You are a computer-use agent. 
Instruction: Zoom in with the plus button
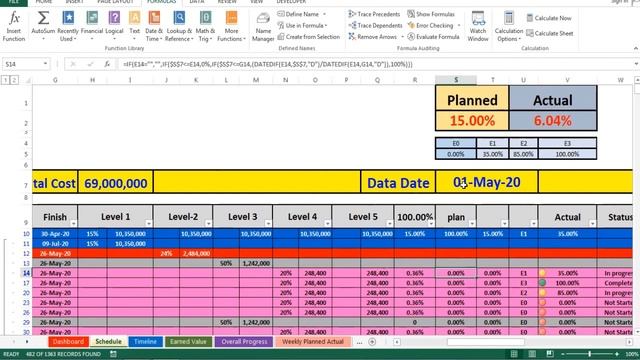click(617, 354)
